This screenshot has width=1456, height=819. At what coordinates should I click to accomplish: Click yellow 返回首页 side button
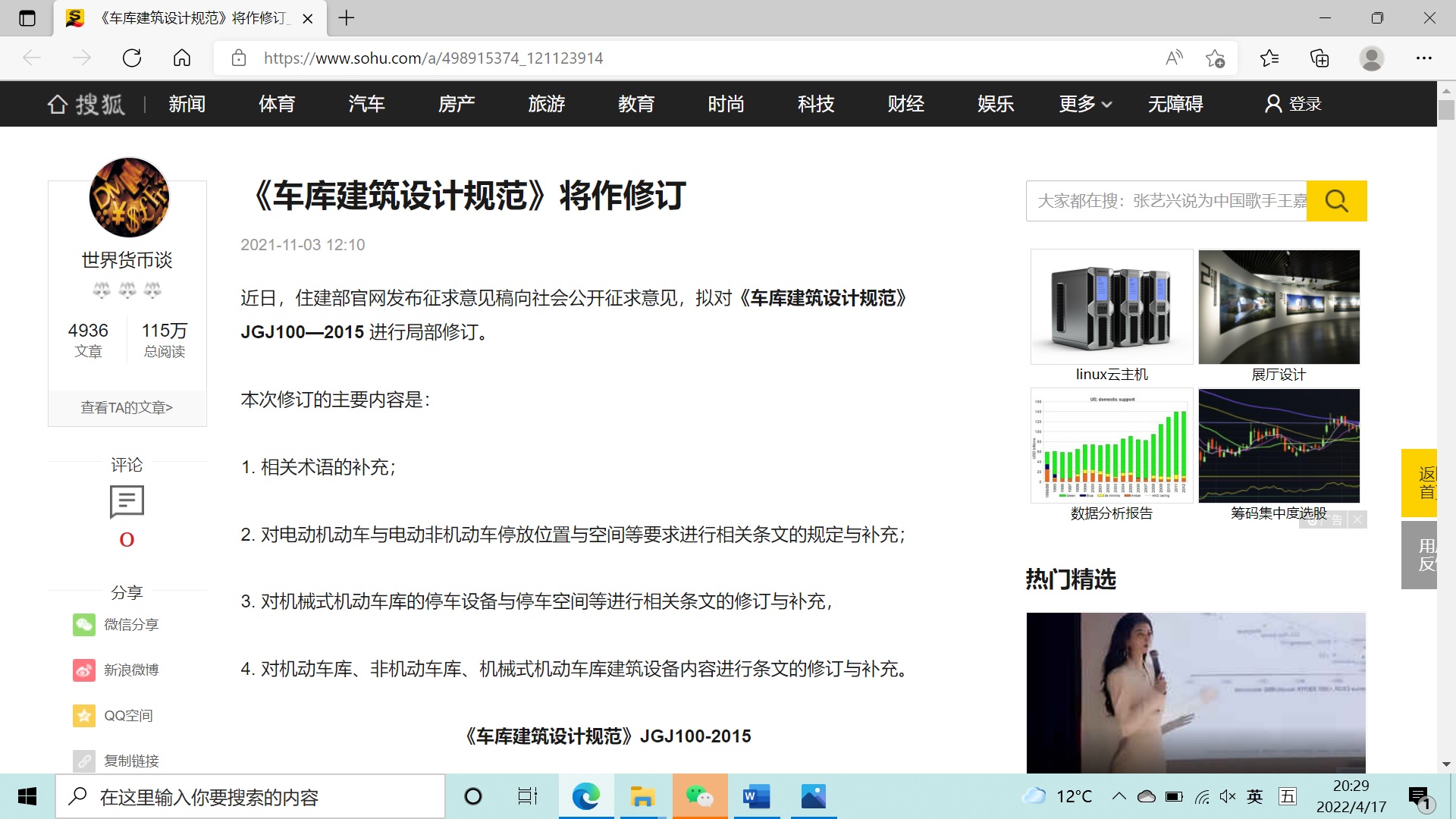[1419, 483]
